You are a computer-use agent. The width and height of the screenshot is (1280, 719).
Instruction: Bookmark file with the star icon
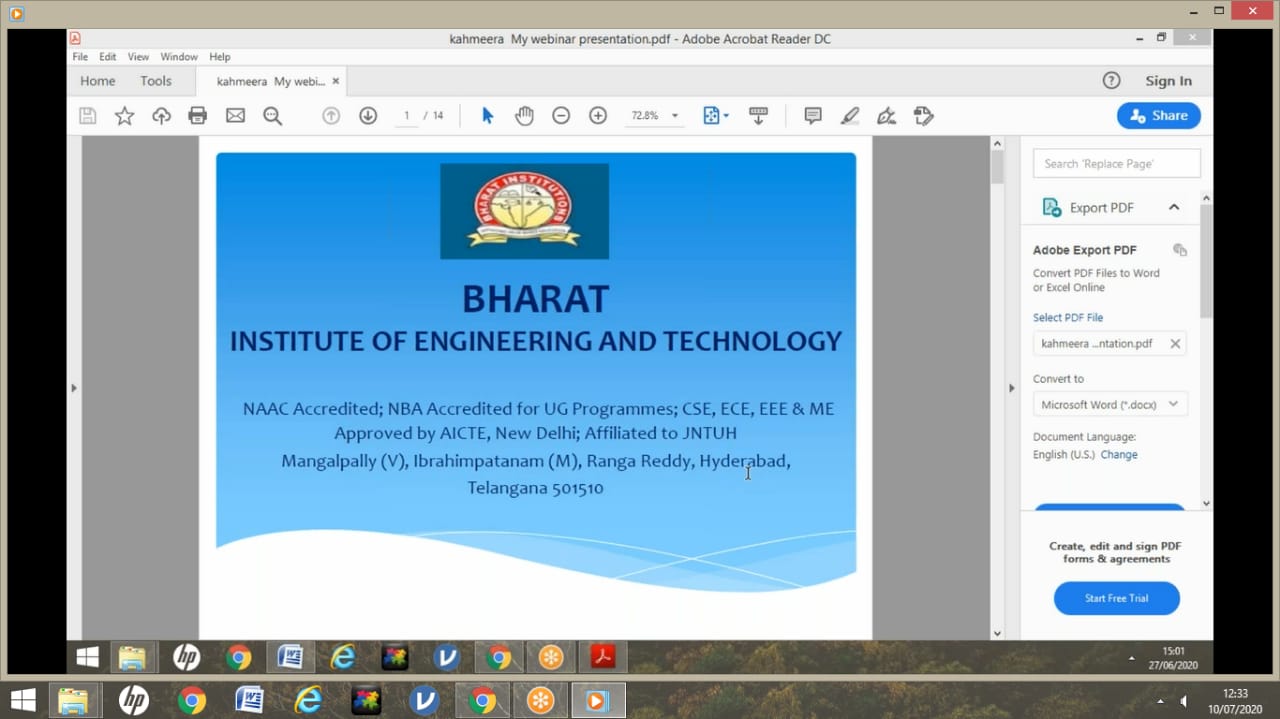click(x=124, y=116)
